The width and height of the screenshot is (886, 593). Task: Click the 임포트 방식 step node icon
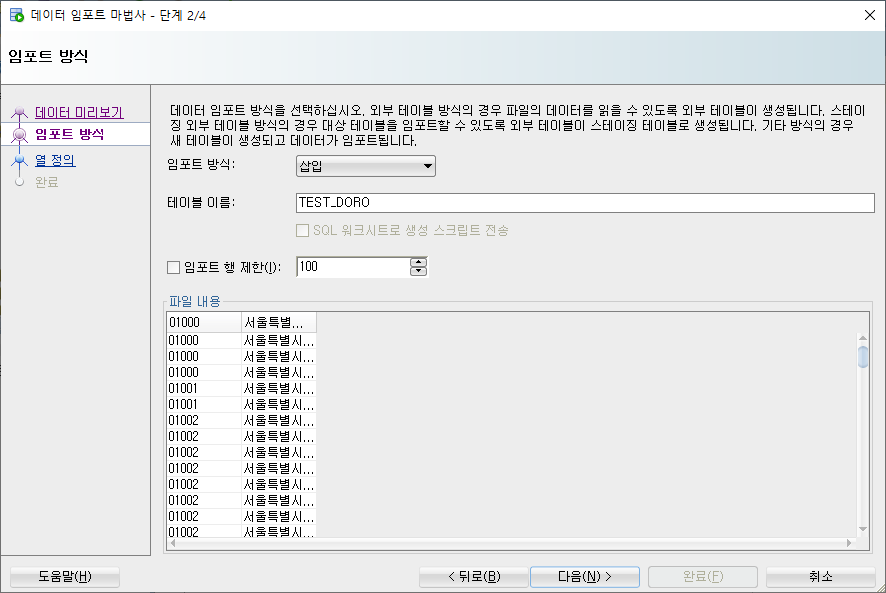coord(19,135)
